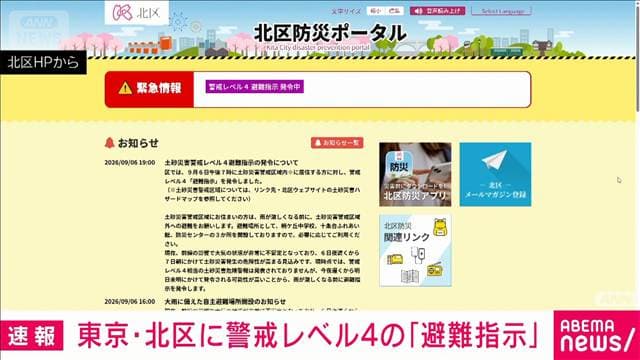Select the 標準 text size button
Image resolution: width=640 pixels, height=360 pixels.
click(394, 11)
